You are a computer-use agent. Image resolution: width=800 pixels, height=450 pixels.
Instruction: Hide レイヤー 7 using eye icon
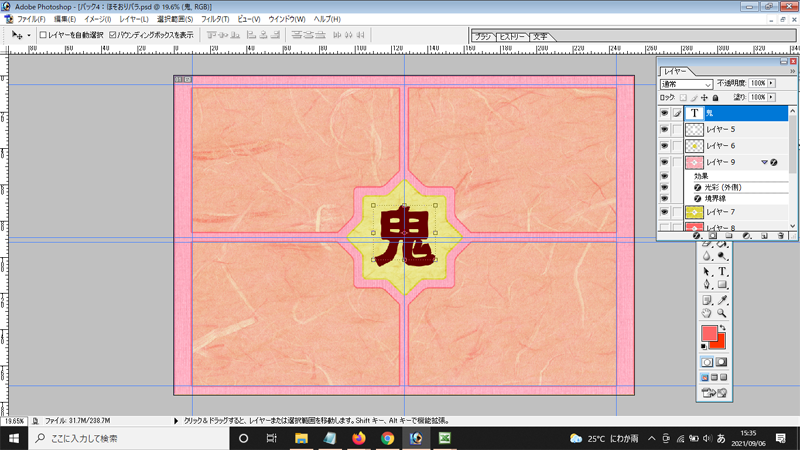(x=664, y=212)
